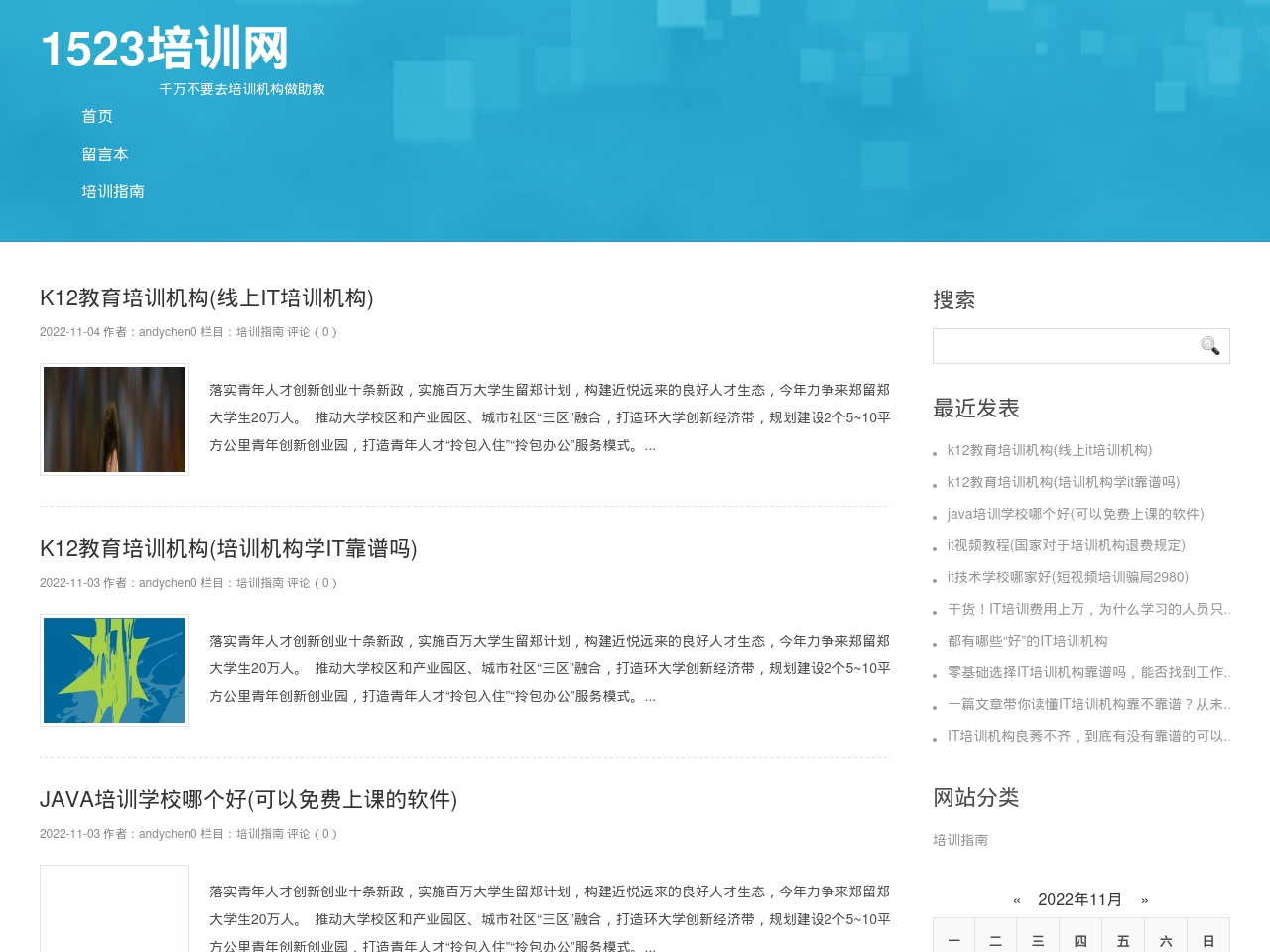The height and width of the screenshot is (952, 1270).
Task: Click calendar weekday header 三
Action: pyautogui.click(x=1038, y=941)
